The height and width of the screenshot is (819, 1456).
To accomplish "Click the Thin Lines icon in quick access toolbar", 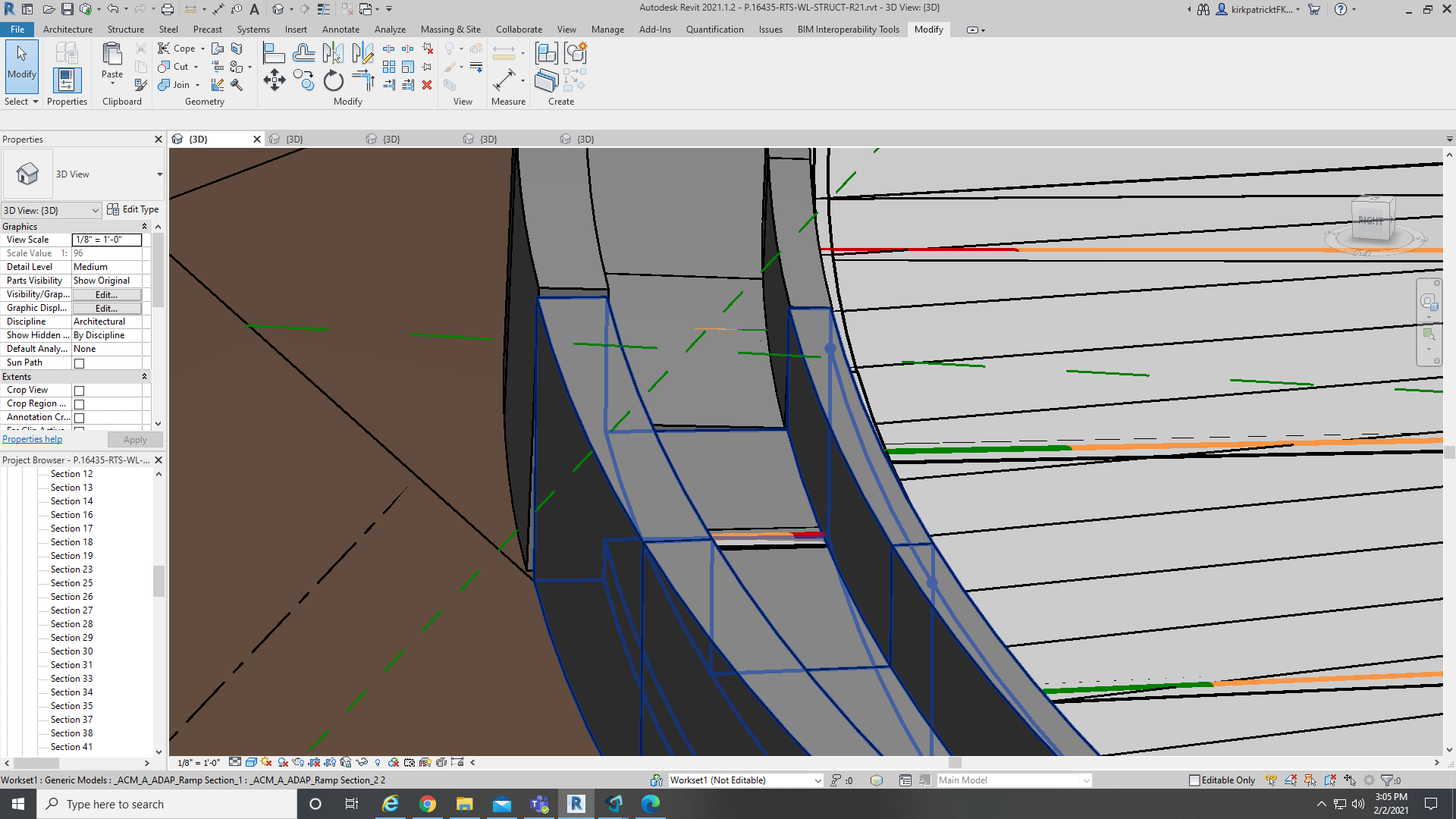I will 324,9.
